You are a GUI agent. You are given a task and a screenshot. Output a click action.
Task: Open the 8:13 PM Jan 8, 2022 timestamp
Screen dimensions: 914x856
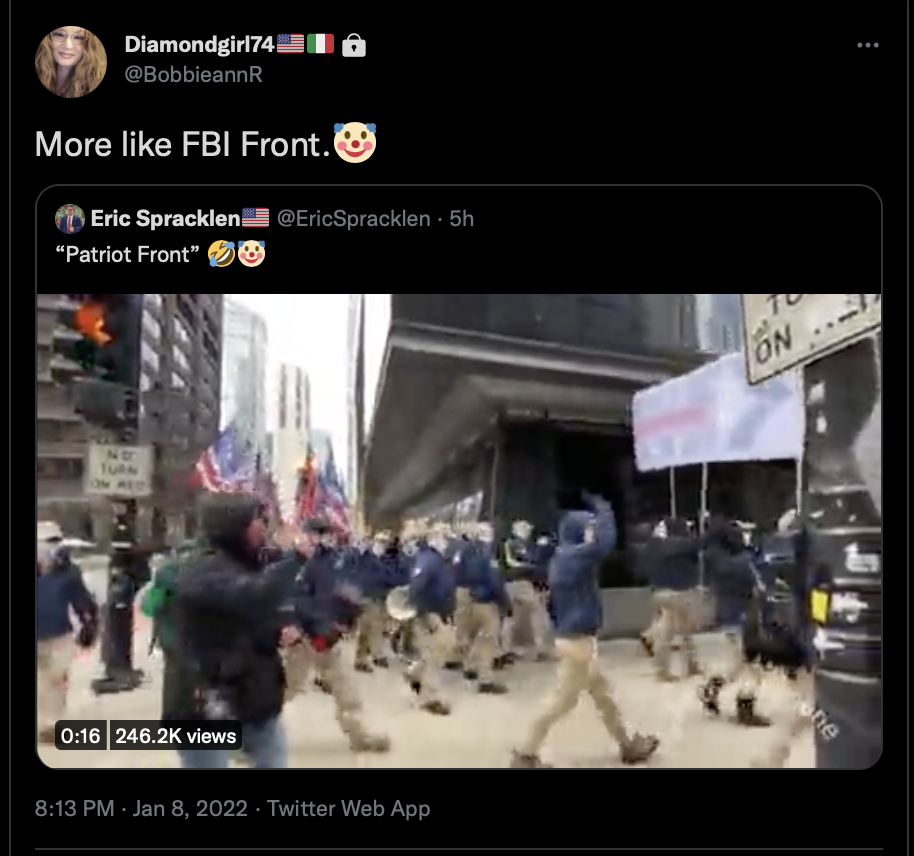click(141, 809)
